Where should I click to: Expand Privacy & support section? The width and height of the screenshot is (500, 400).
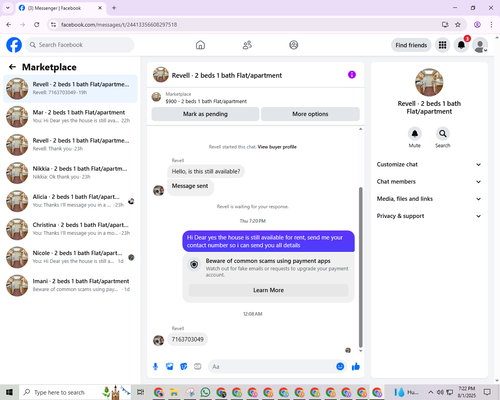429,216
